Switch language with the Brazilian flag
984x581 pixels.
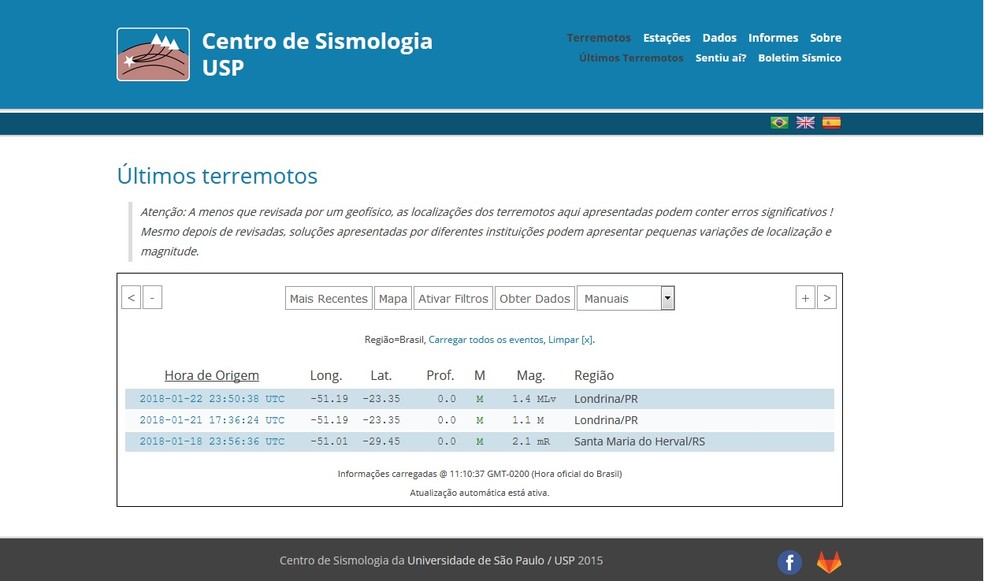pyautogui.click(x=779, y=123)
